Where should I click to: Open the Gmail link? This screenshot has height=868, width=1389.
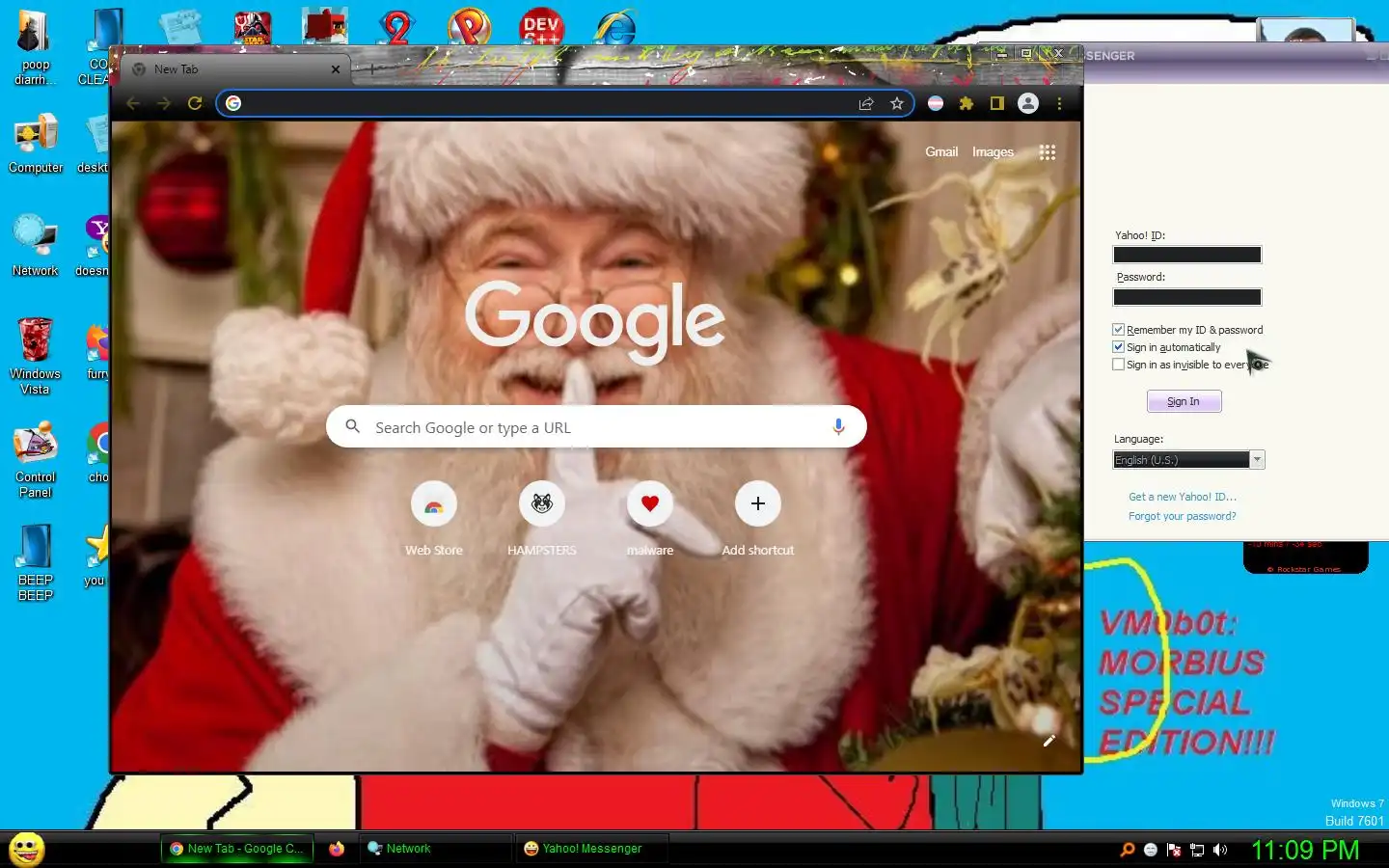(941, 152)
